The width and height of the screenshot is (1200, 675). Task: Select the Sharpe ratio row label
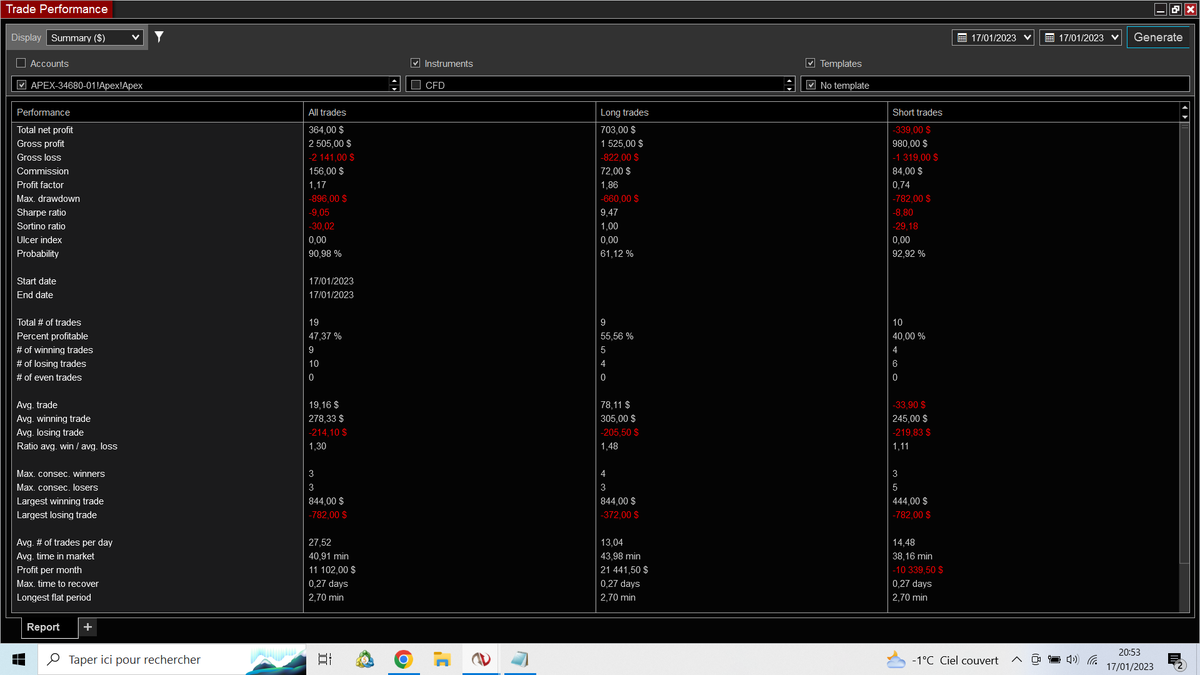(41, 213)
